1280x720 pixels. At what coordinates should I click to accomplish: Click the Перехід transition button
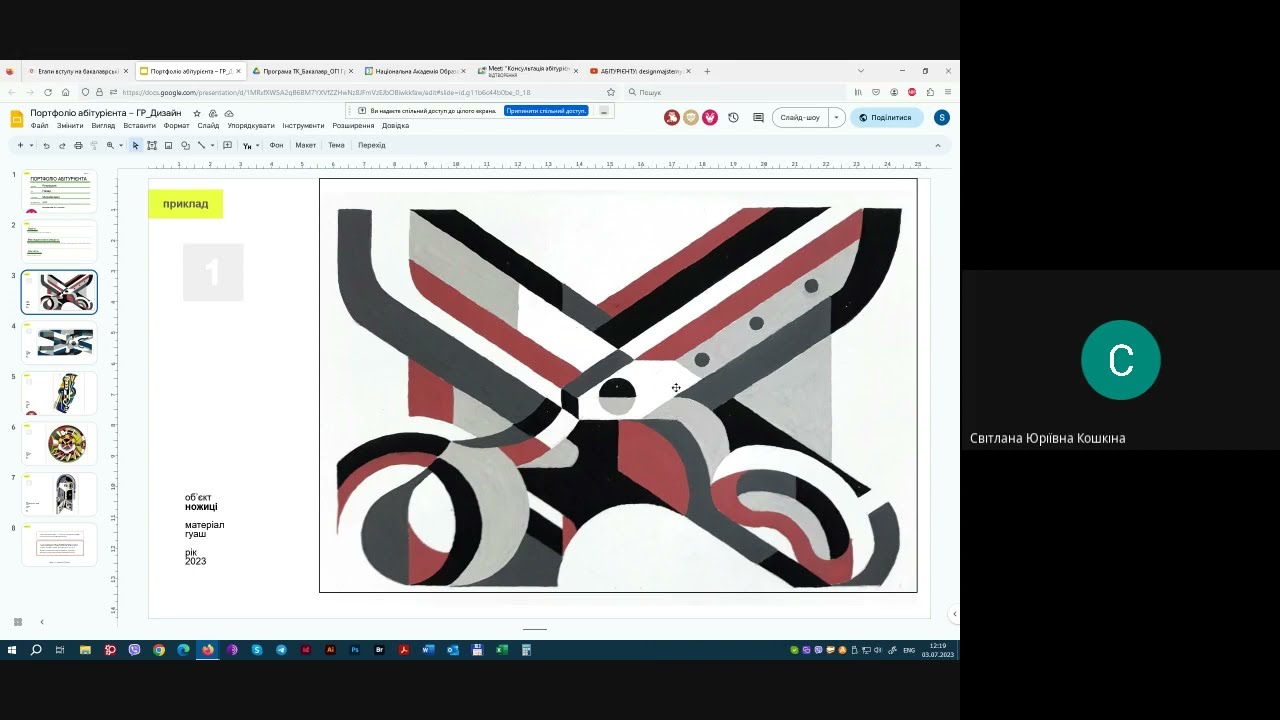click(x=372, y=145)
